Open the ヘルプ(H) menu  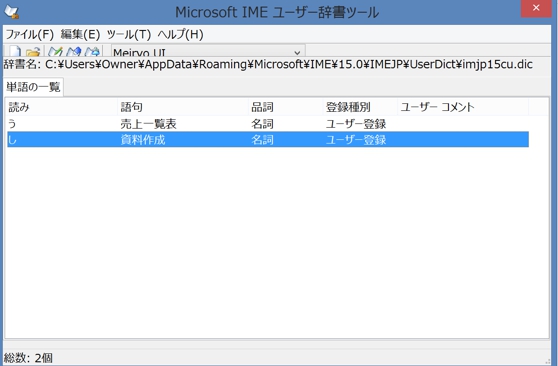pyautogui.click(x=180, y=35)
